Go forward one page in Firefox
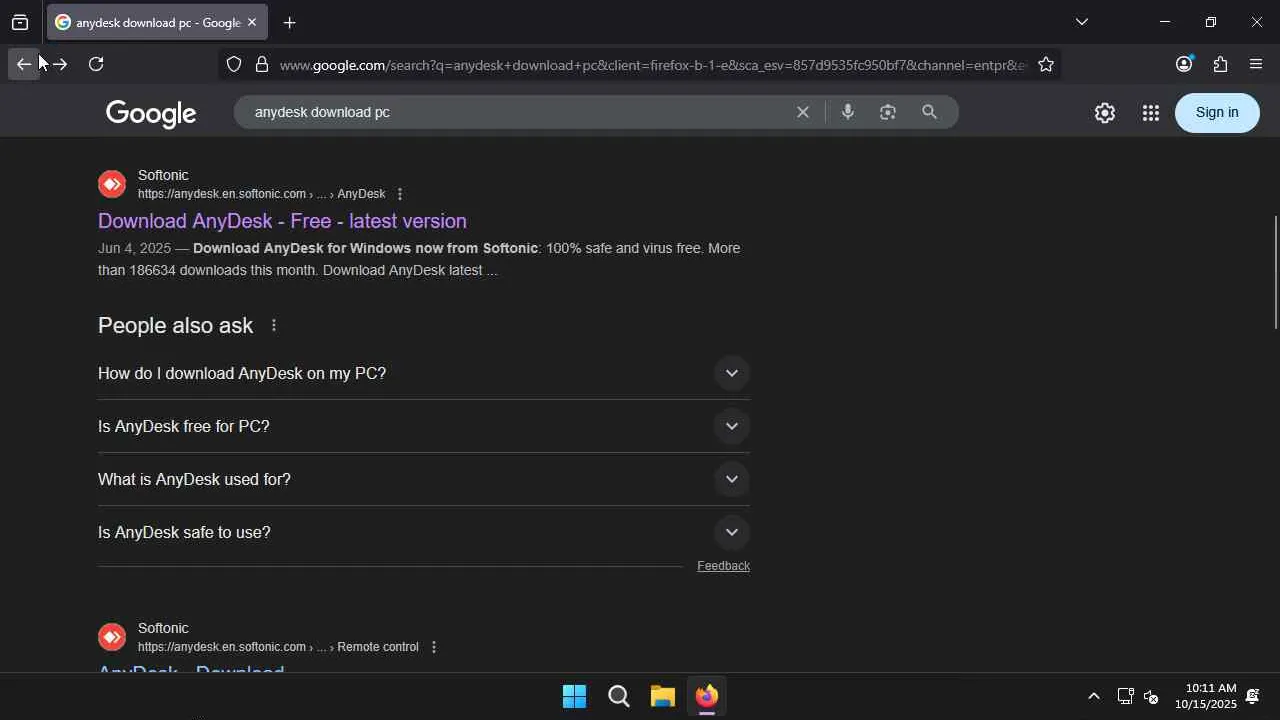The height and width of the screenshot is (720, 1280). pos(60,64)
